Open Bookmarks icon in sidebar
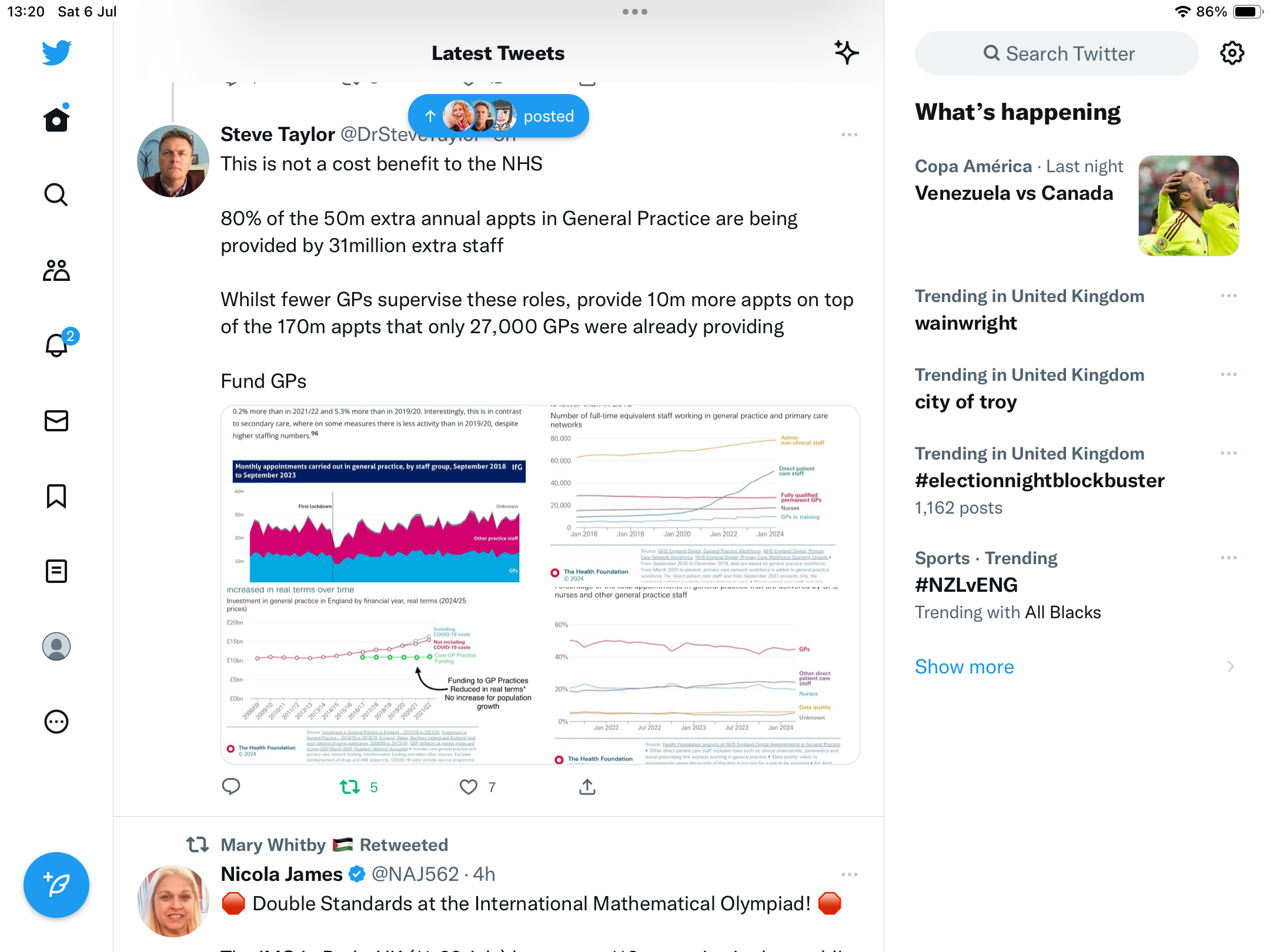 56,496
